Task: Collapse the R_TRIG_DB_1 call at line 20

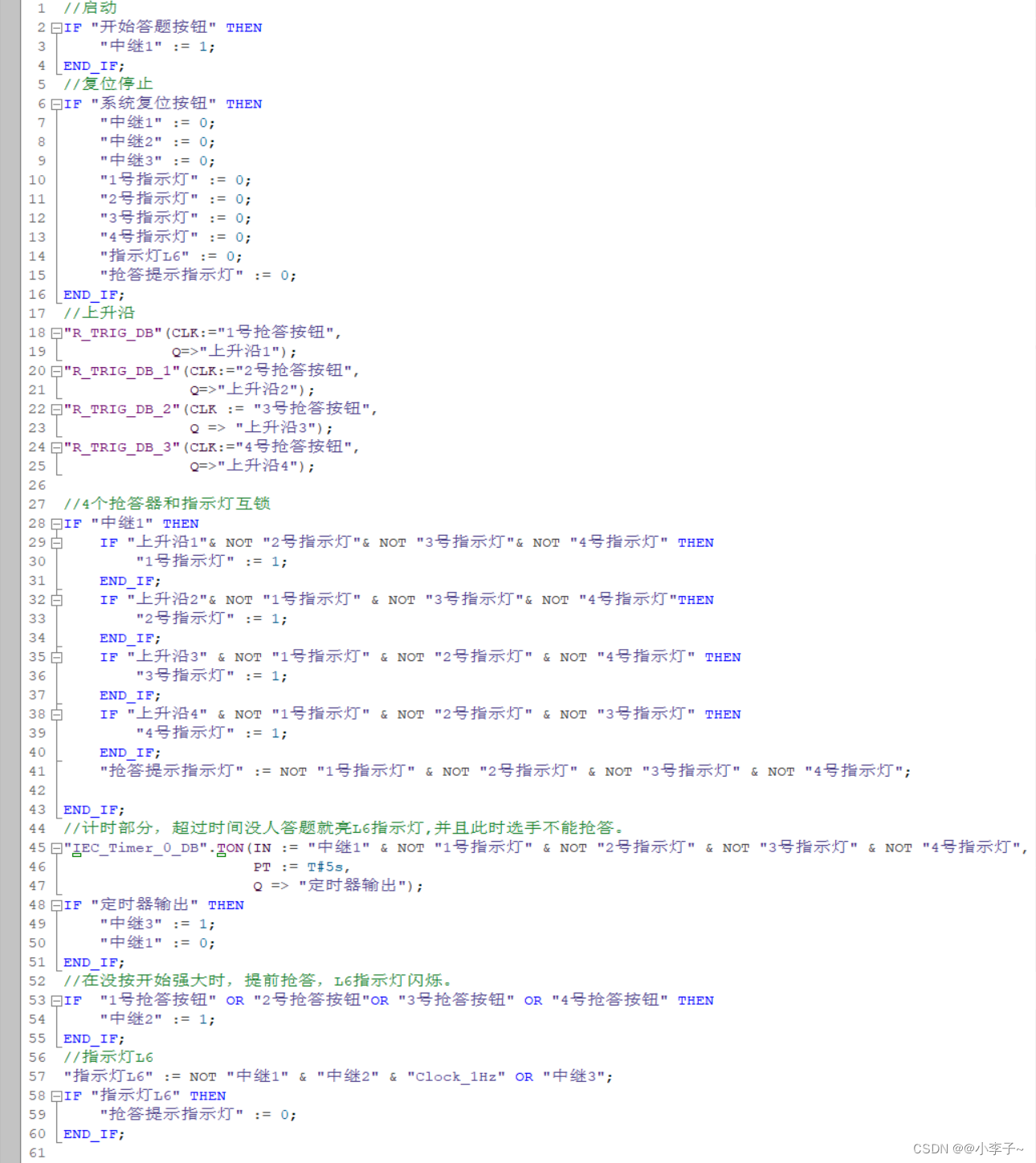Action: pos(56,371)
